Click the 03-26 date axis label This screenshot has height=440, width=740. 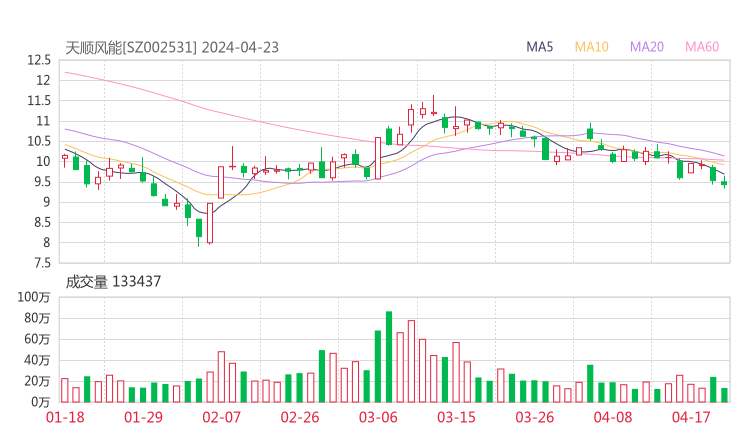click(x=534, y=417)
